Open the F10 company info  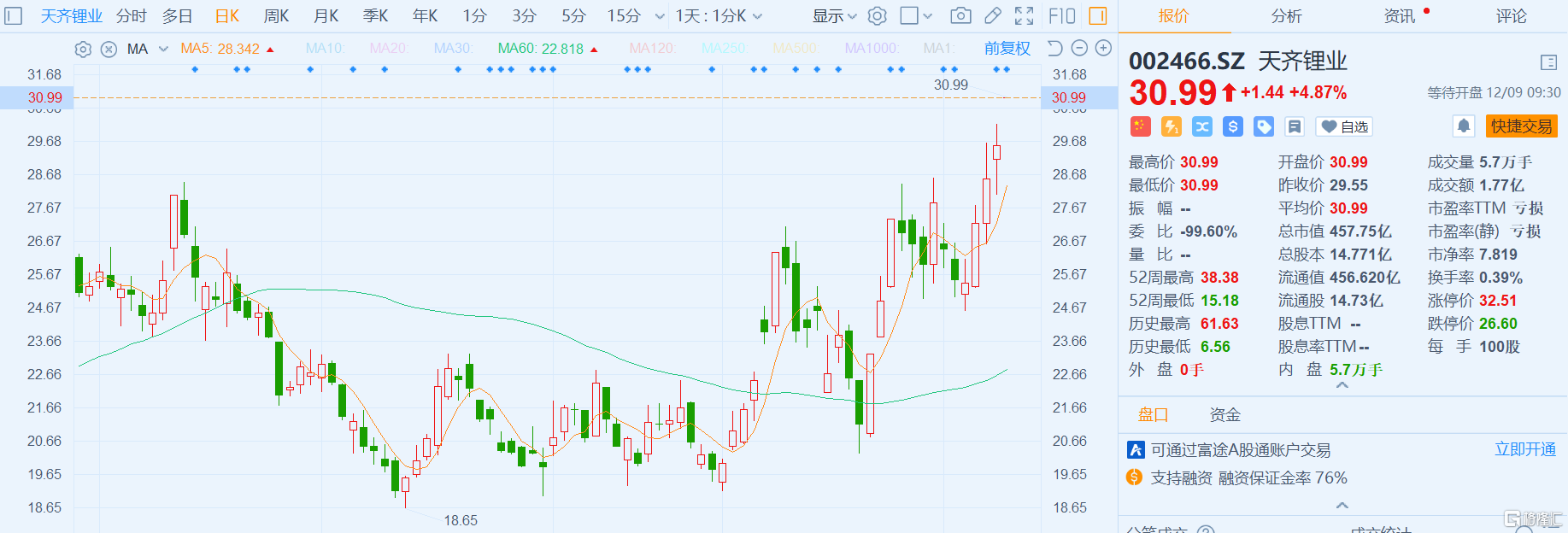[1061, 16]
